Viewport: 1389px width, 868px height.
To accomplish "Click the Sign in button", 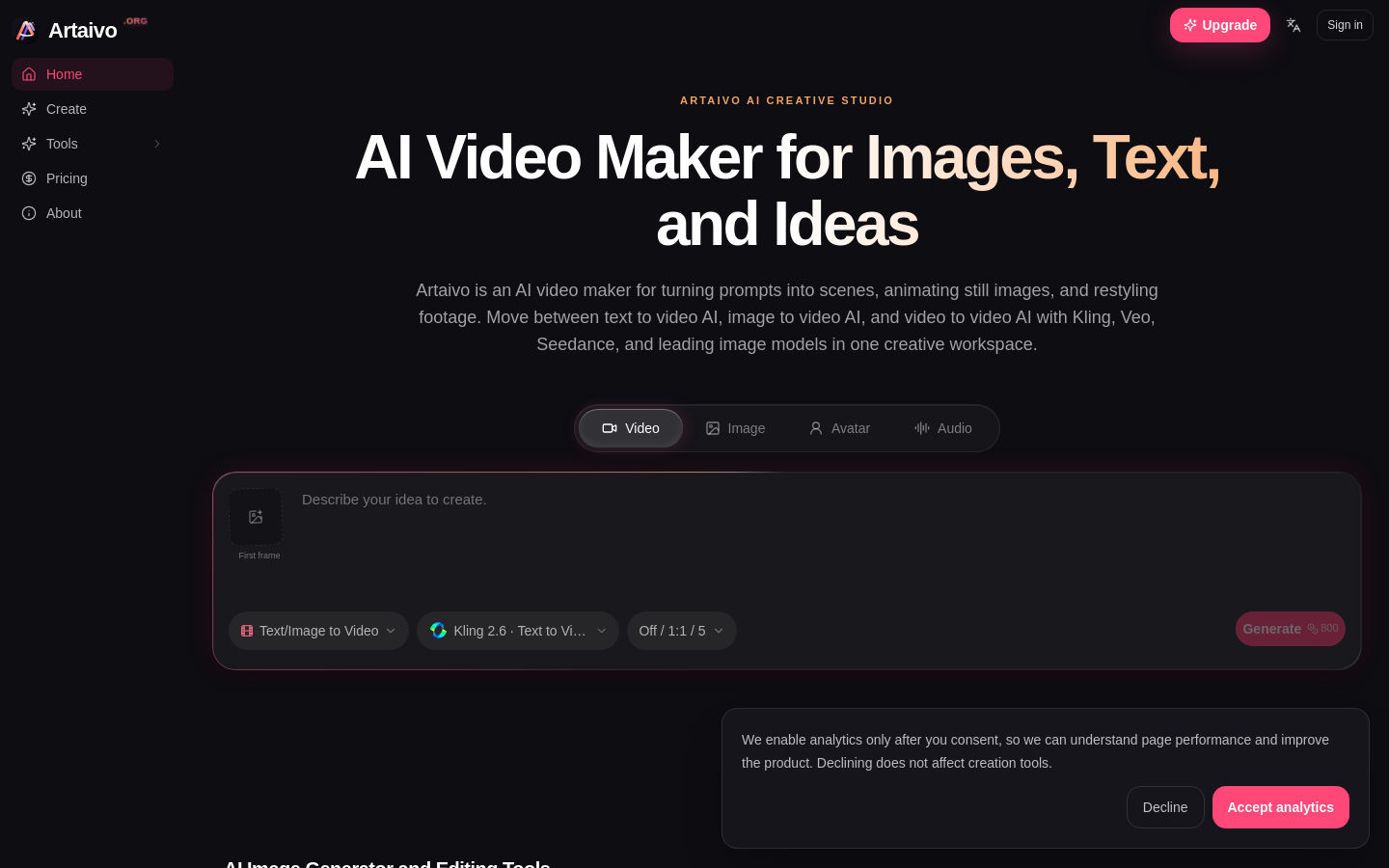I will coord(1345,25).
